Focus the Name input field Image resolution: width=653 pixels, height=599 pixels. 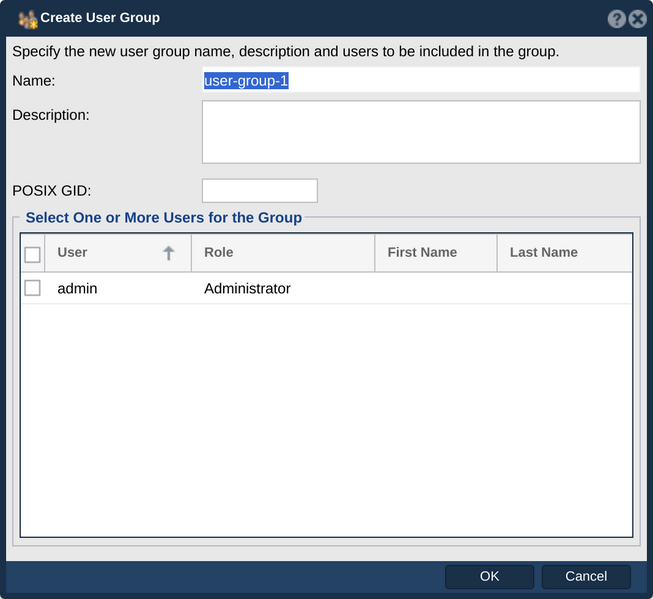point(421,80)
